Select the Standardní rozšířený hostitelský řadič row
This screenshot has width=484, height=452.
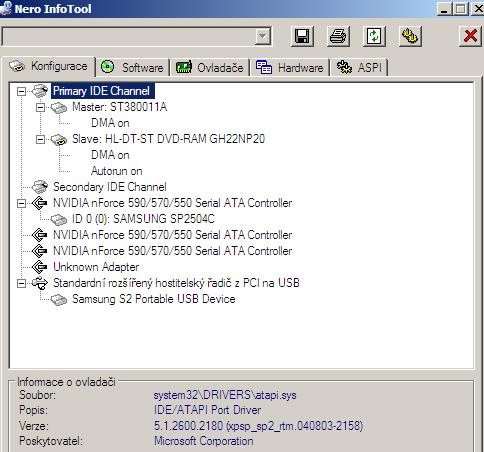[x=176, y=283]
